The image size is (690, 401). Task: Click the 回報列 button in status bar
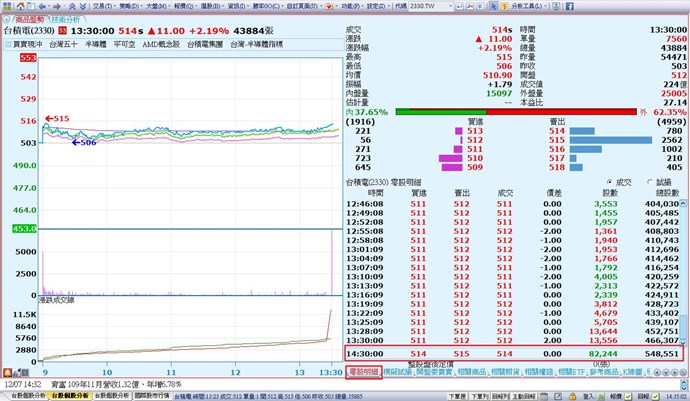(500, 397)
